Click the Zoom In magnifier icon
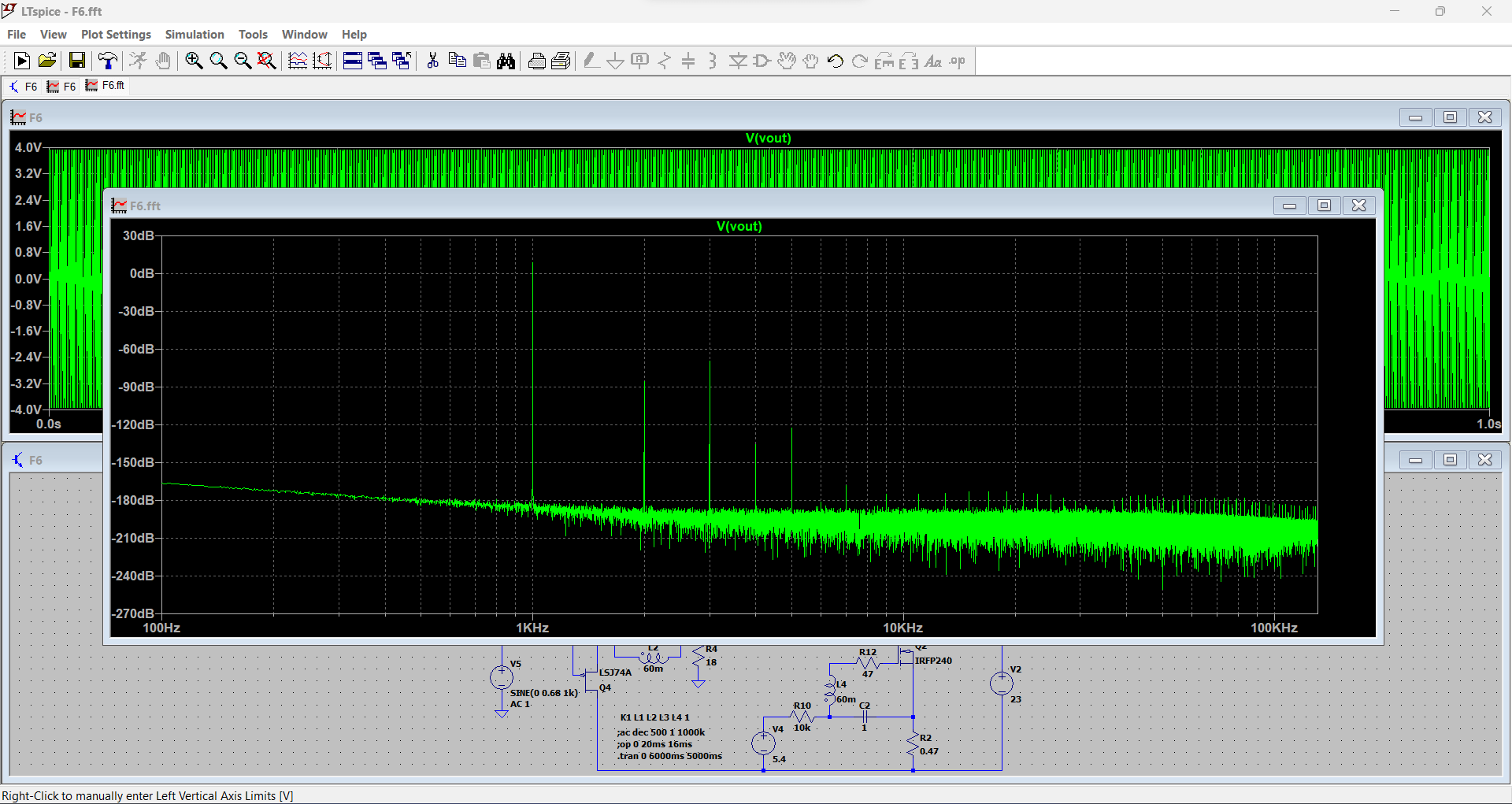 [194, 61]
